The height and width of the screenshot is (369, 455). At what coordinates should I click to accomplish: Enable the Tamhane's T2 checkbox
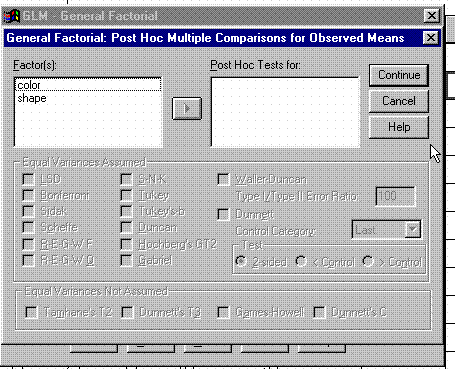(31, 313)
